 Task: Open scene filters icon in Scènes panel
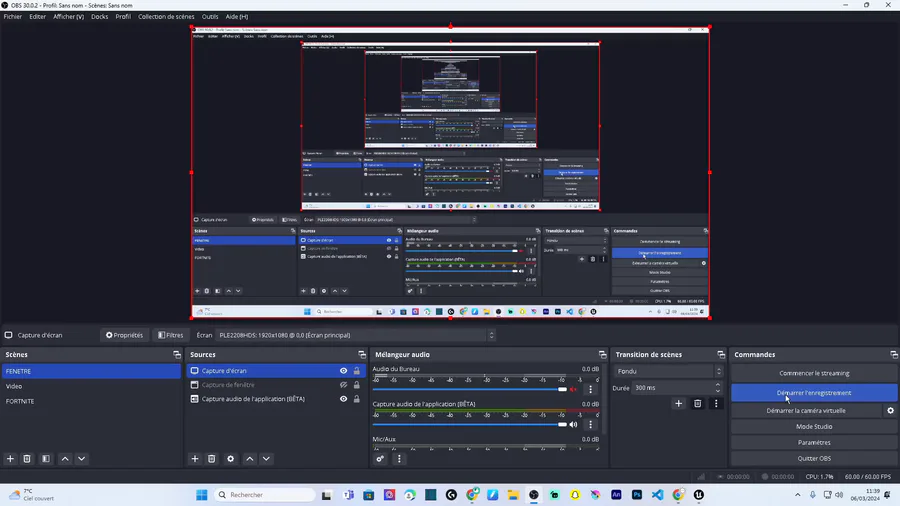[46, 459]
